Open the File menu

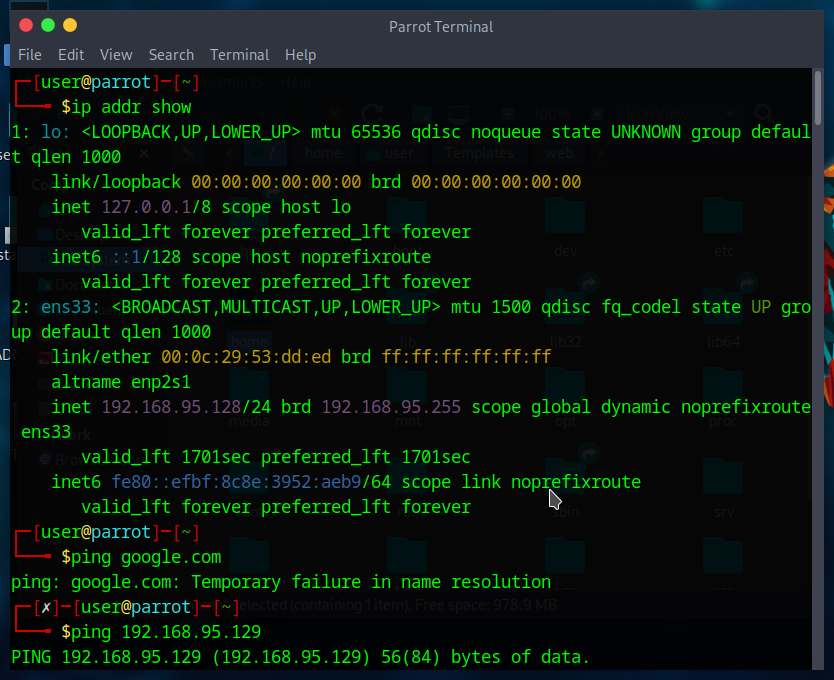click(x=30, y=55)
